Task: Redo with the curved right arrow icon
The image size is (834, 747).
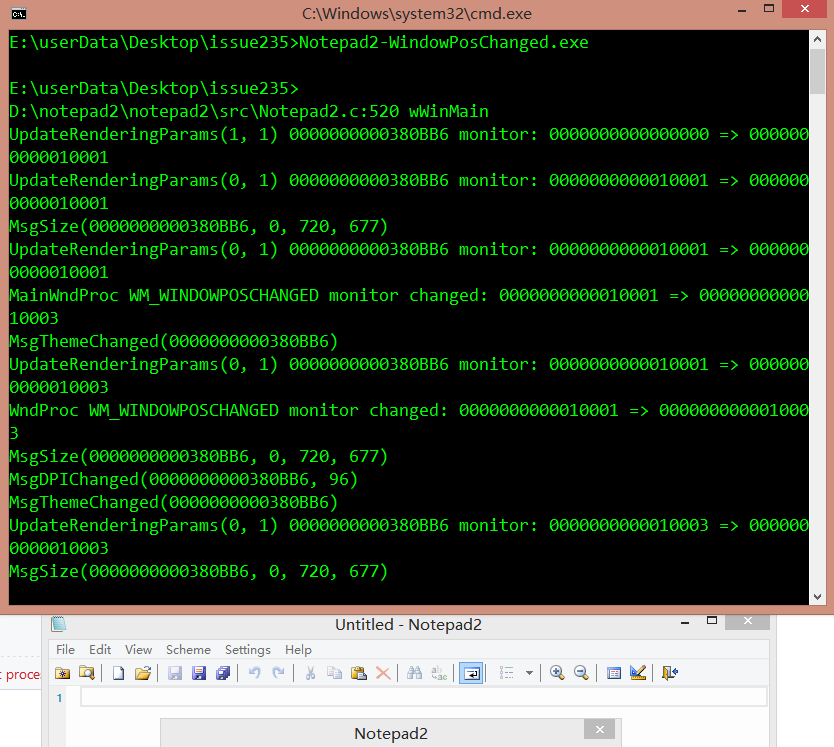Action: tap(278, 673)
